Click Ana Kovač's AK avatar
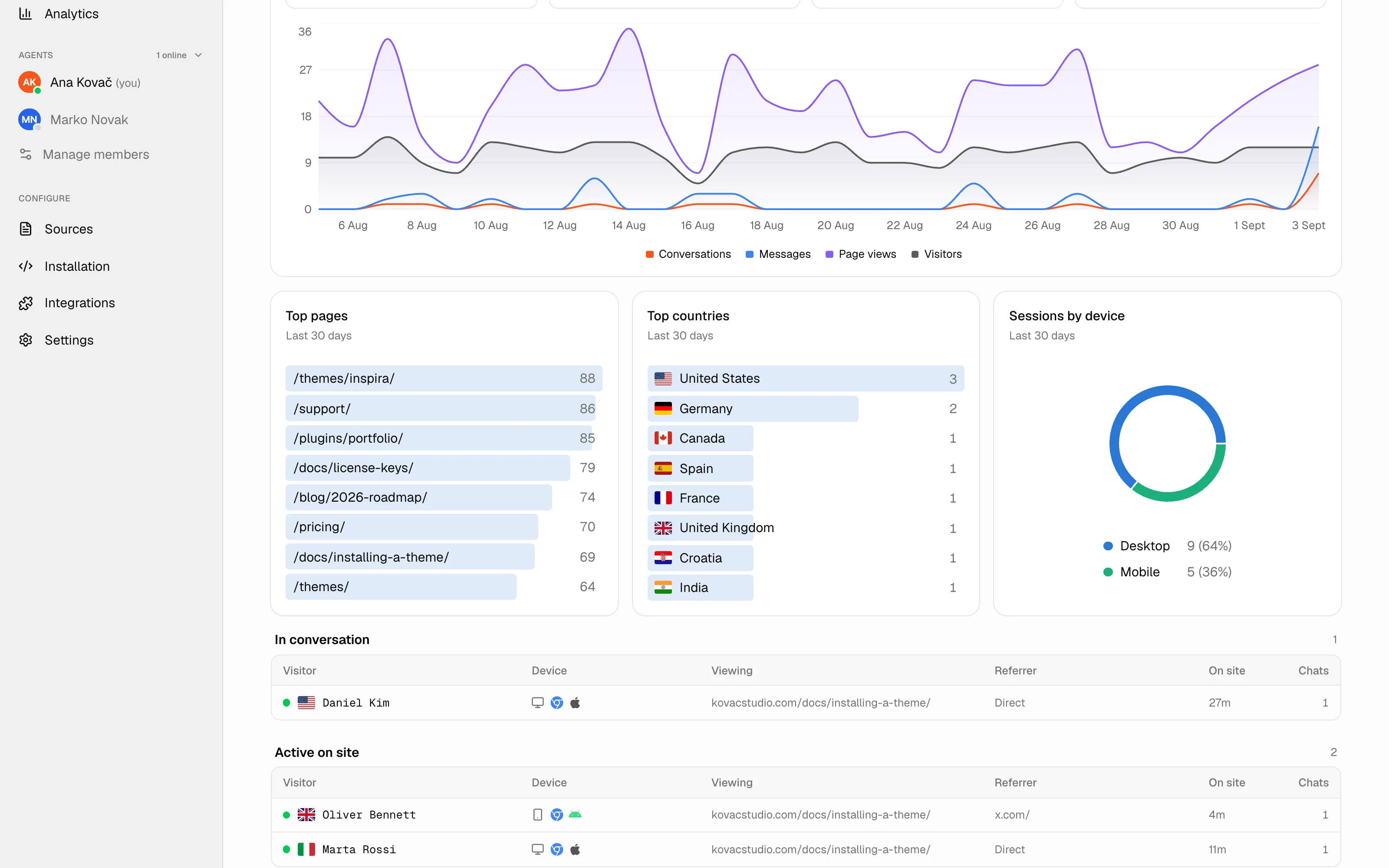This screenshot has width=1389, height=868. point(29,82)
